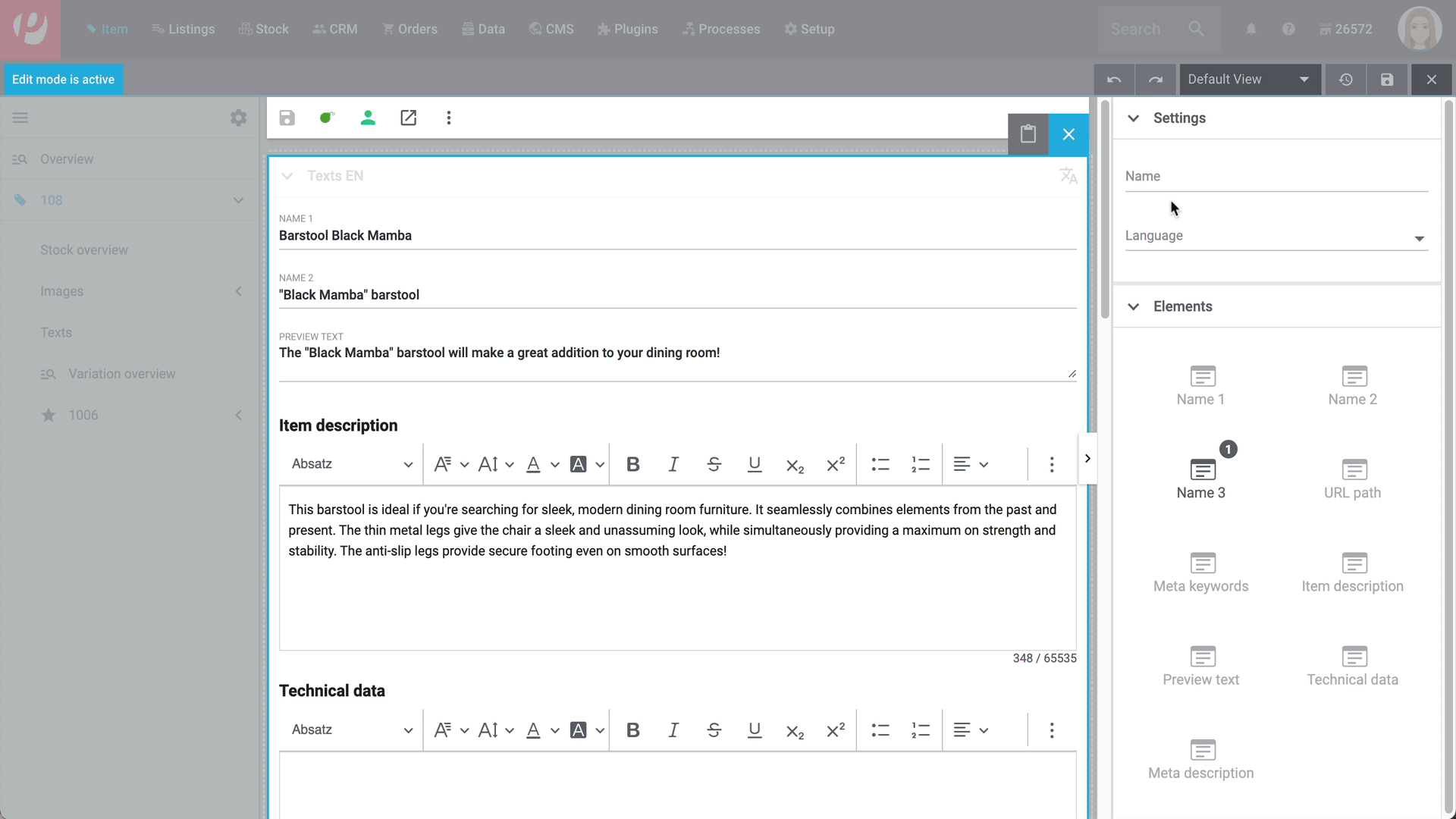Open the Orders menu
The width and height of the screenshot is (1456, 819).
[x=410, y=29]
